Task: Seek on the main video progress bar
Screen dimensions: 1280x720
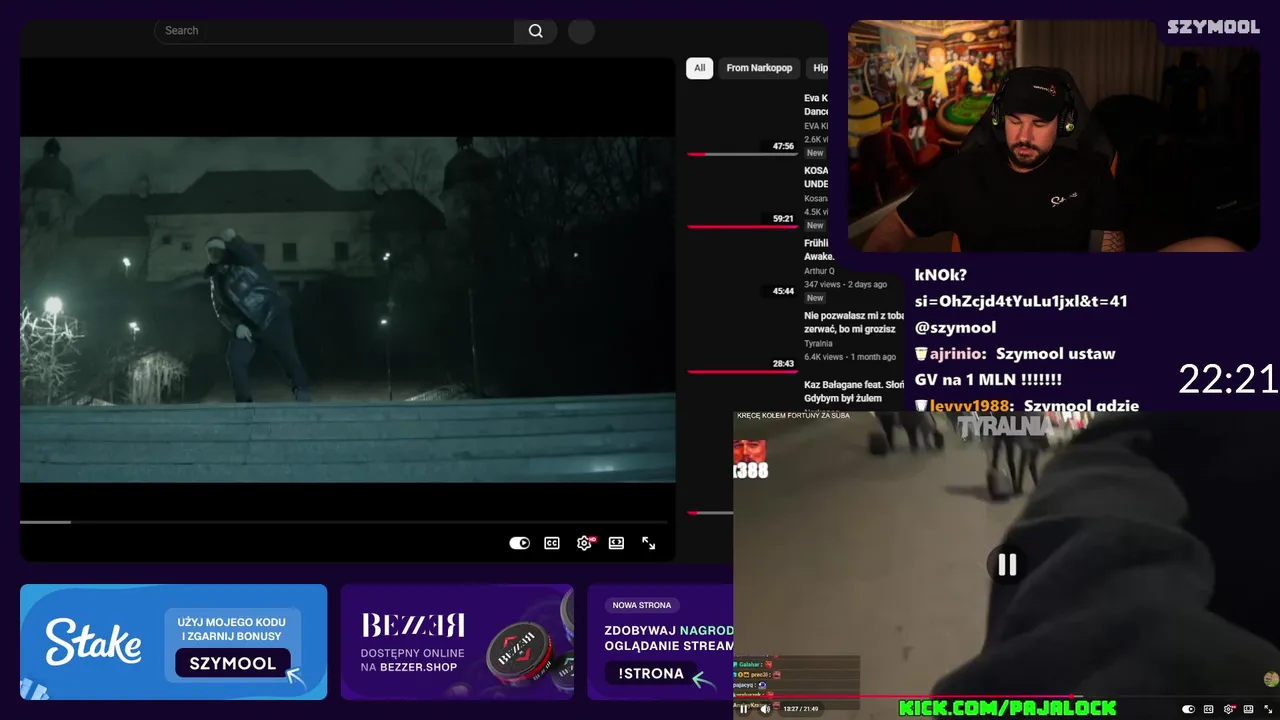Action: (x=343, y=522)
